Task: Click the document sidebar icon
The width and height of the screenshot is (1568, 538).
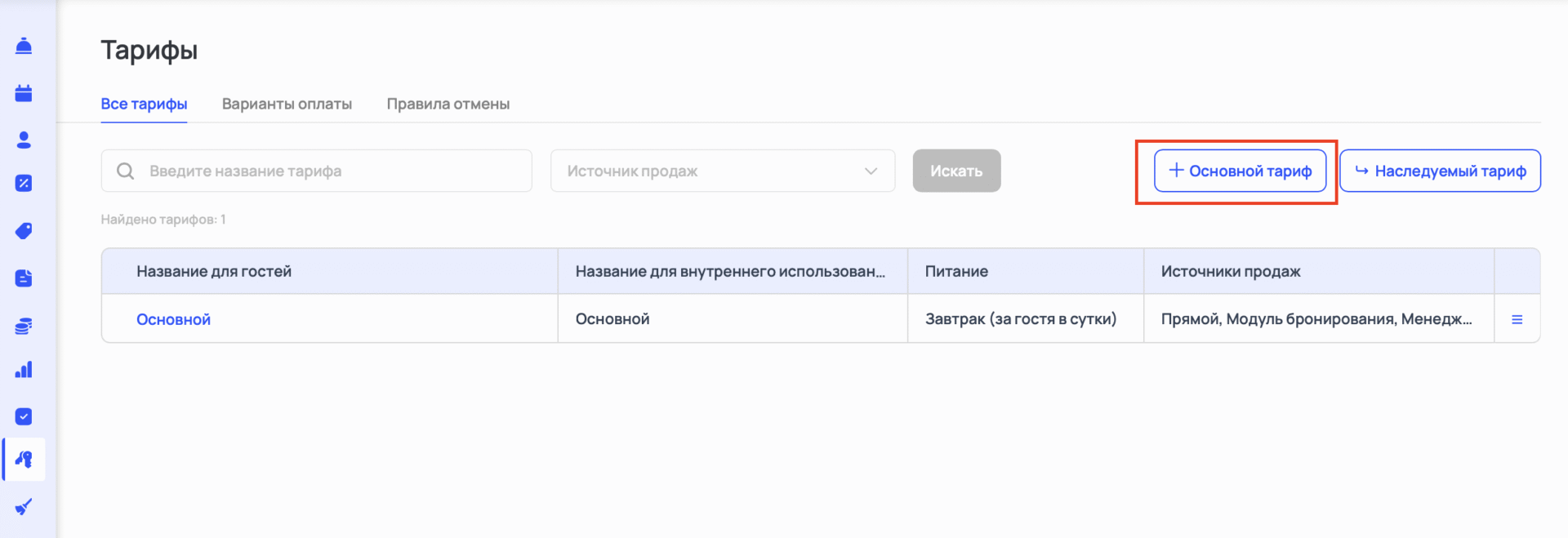Action: (x=24, y=278)
